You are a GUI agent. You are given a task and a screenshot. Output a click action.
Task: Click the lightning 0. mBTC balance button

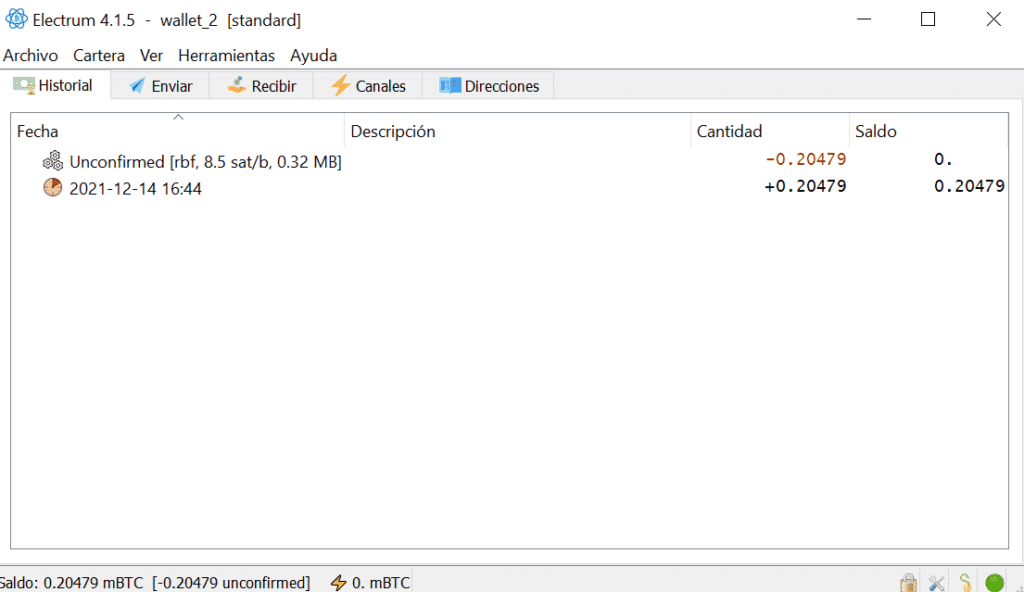tap(369, 582)
